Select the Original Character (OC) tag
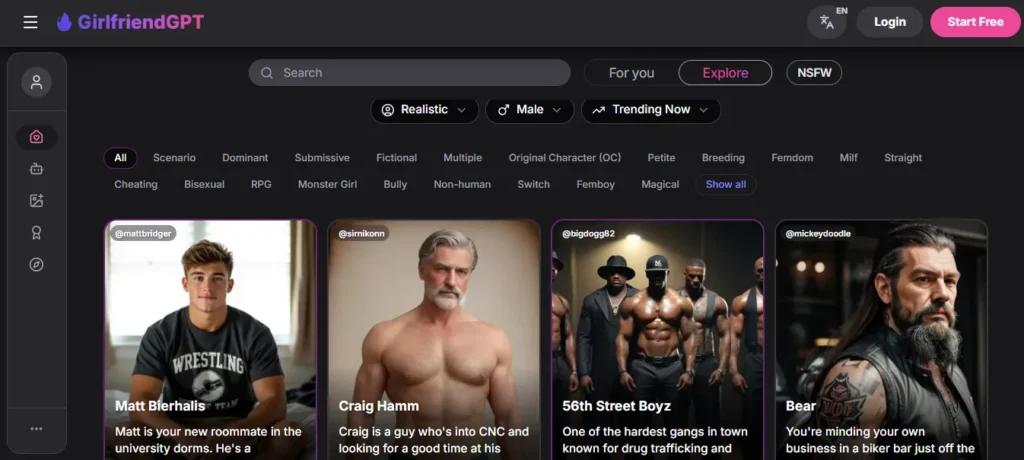This screenshot has height=460, width=1024. coord(565,157)
